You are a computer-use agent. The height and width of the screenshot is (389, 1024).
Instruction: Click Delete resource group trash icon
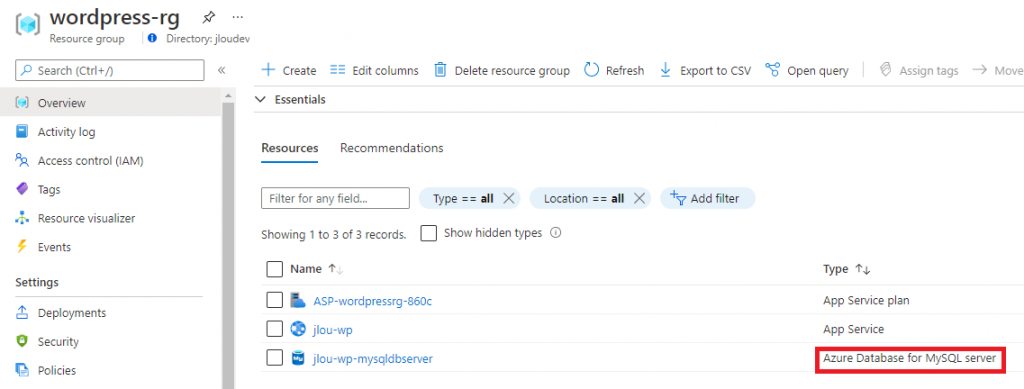(441, 70)
